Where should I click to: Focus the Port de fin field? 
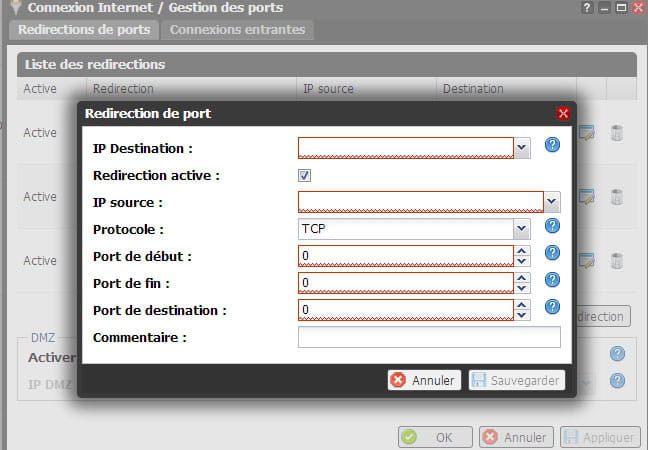406,283
